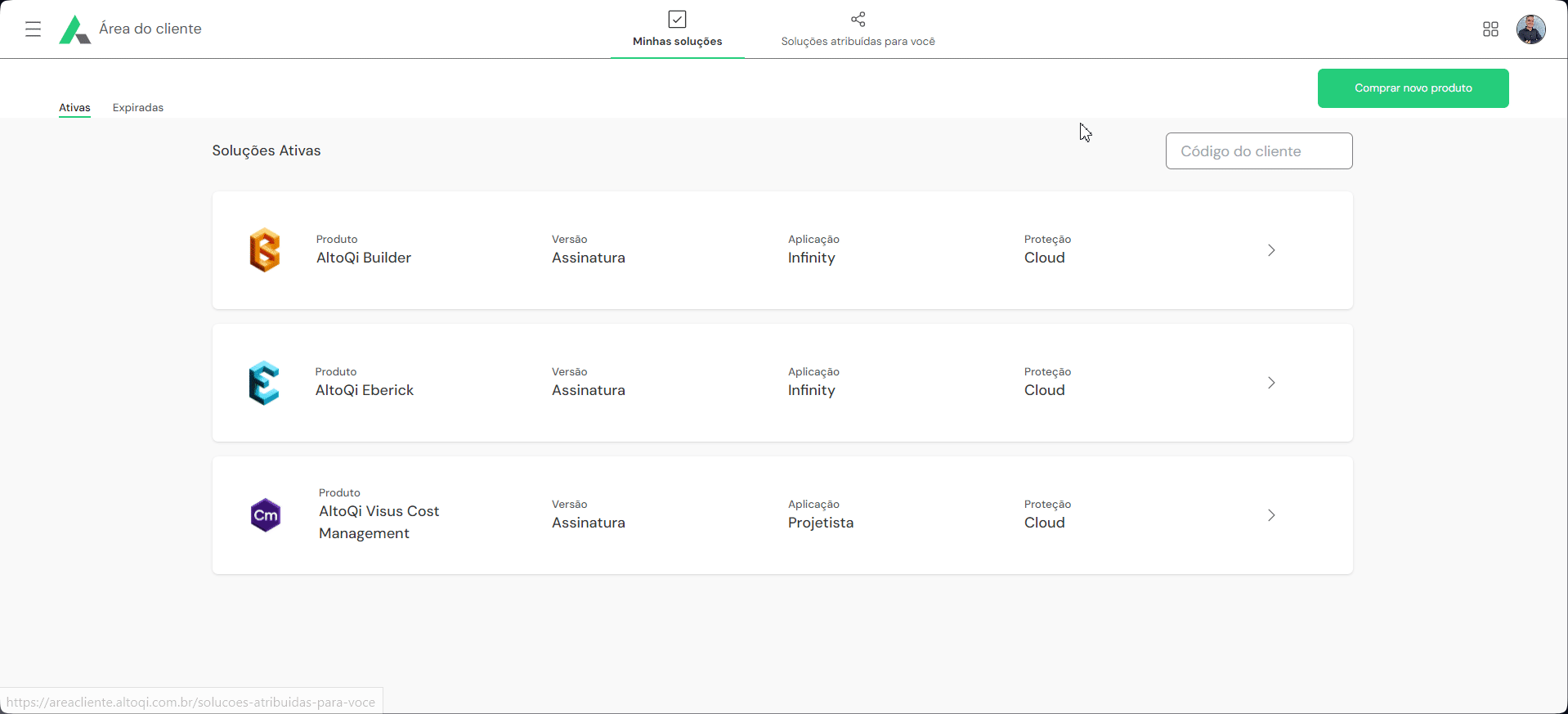
Task: Focus the Código do cliente field
Action: 1258,151
